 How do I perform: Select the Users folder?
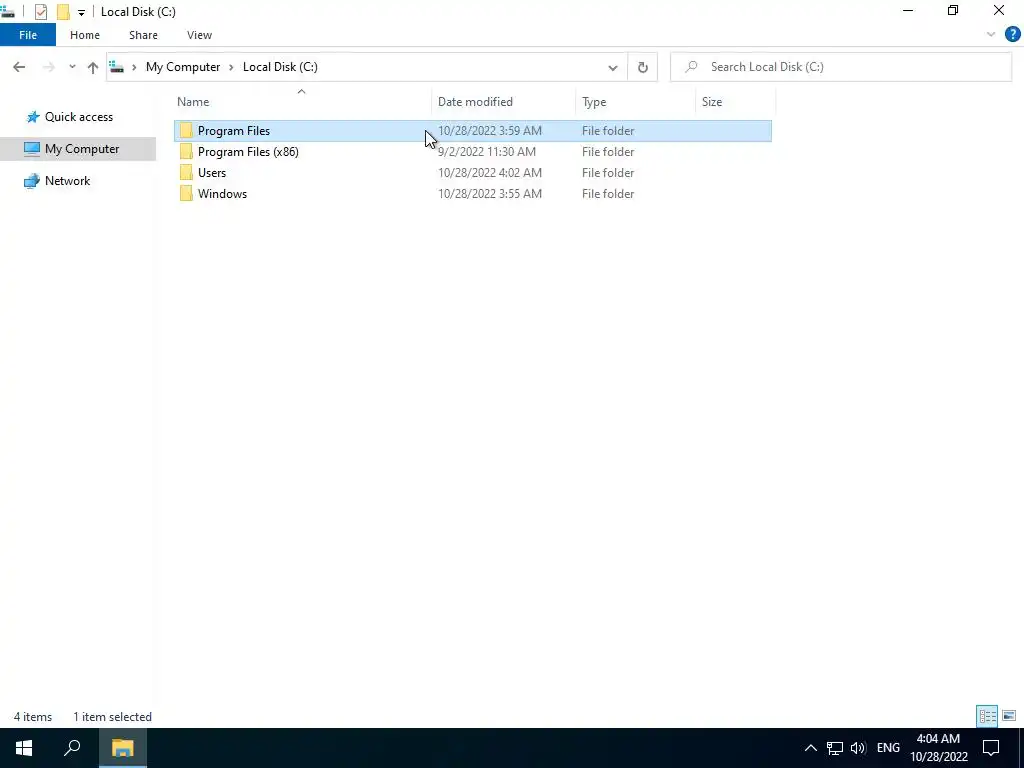[212, 172]
